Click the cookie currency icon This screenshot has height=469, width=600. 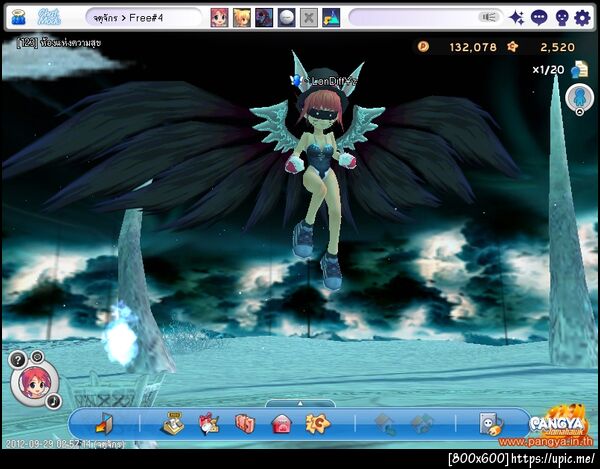512,47
